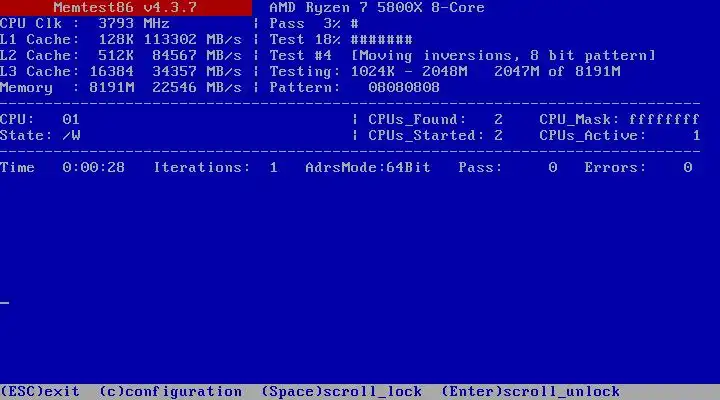This screenshot has width=720, height=400.
Task: Click the Iterations: 1 counter
Action: pyautogui.click(x=215, y=168)
